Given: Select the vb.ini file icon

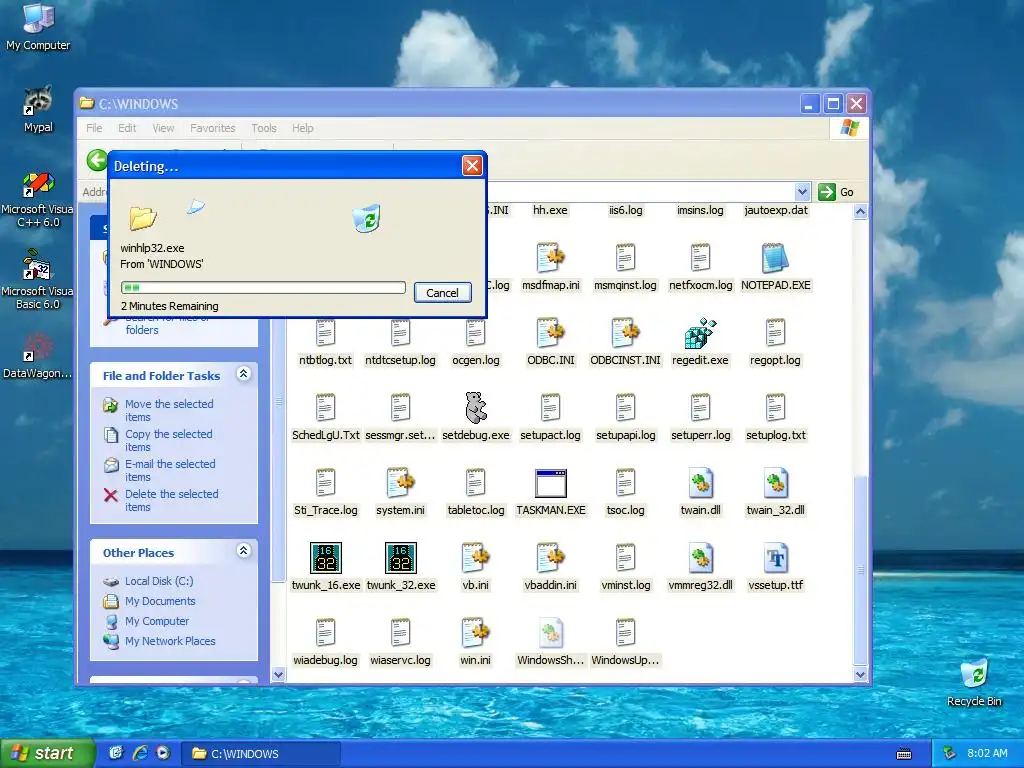Looking at the screenshot, I should [475, 558].
